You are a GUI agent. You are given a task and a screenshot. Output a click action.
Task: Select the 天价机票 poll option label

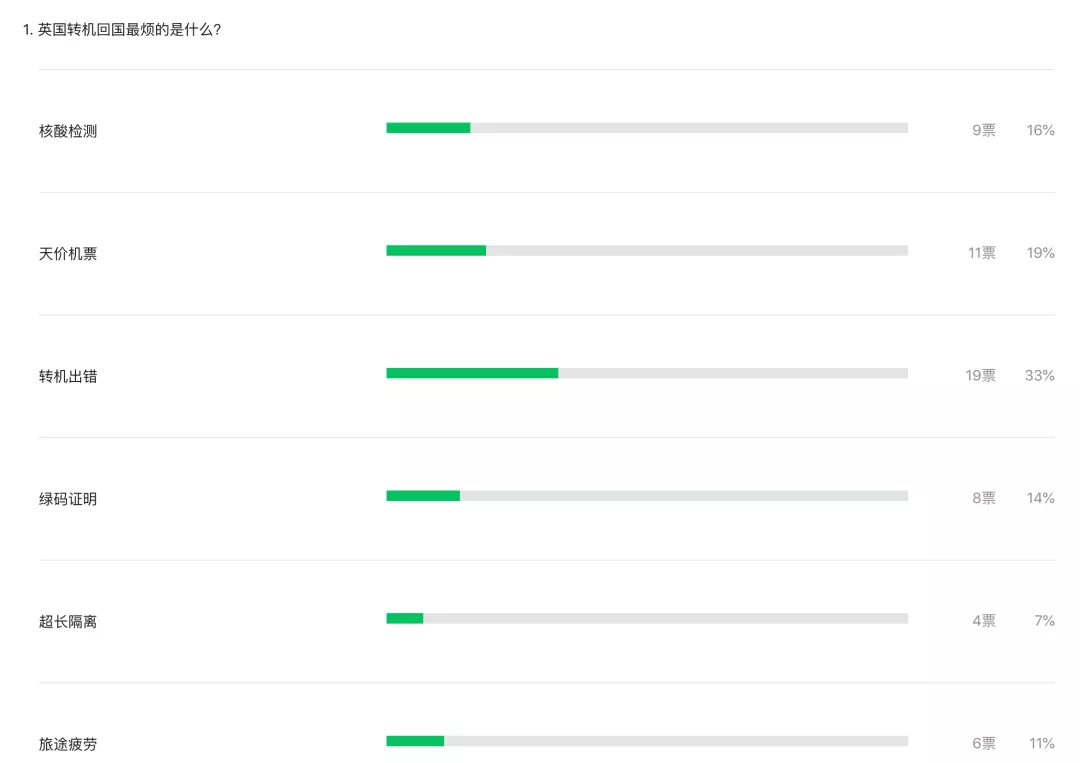(x=68, y=254)
